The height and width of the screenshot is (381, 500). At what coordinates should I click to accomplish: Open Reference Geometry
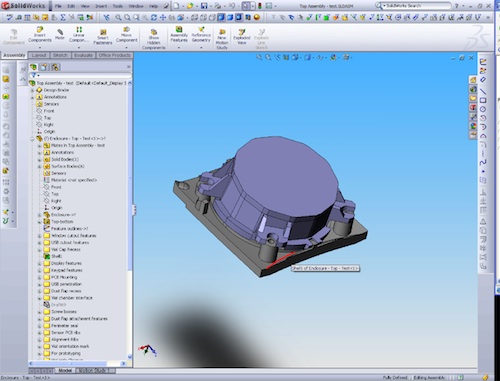click(201, 35)
